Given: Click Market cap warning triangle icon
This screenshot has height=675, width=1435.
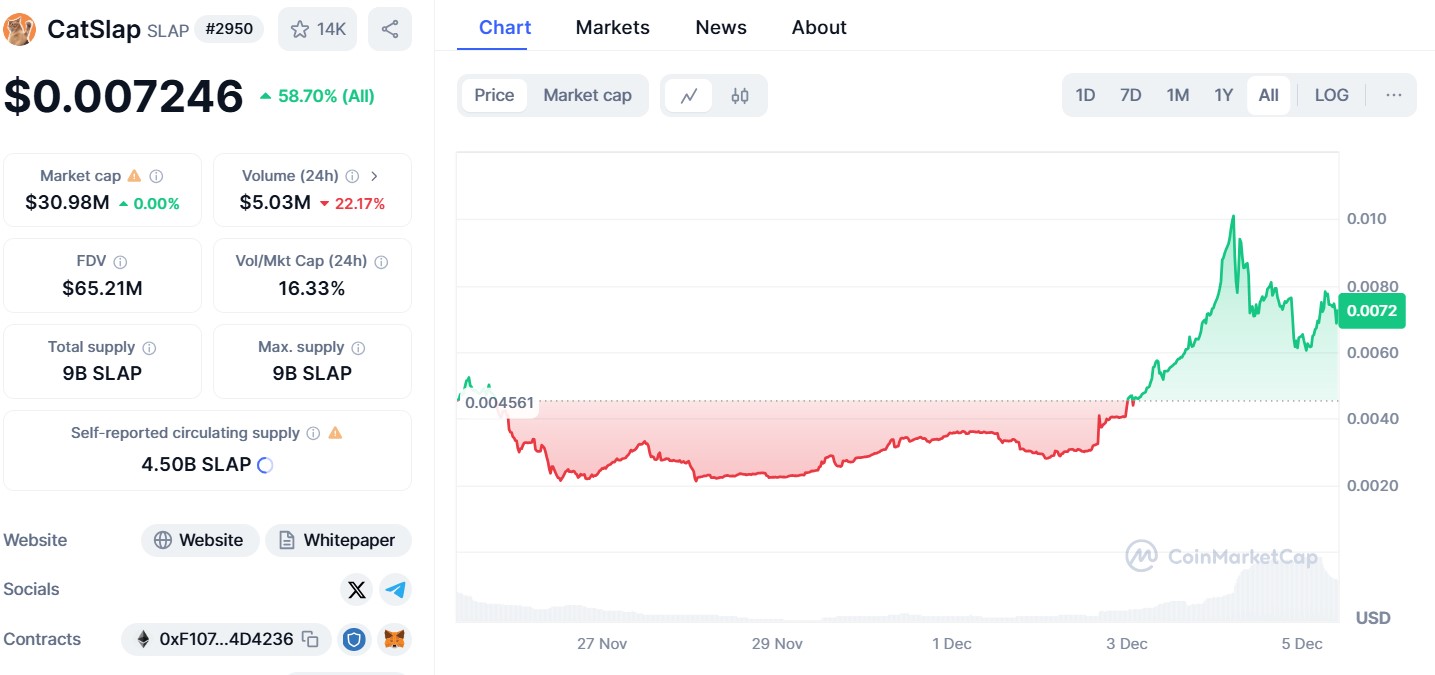Looking at the screenshot, I should click(x=134, y=176).
